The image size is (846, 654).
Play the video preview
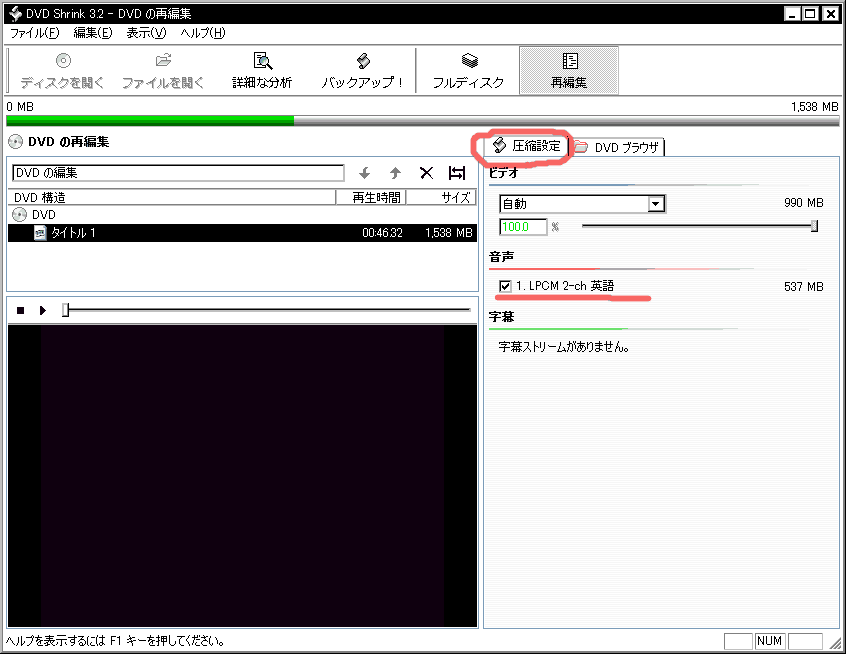click(x=43, y=310)
